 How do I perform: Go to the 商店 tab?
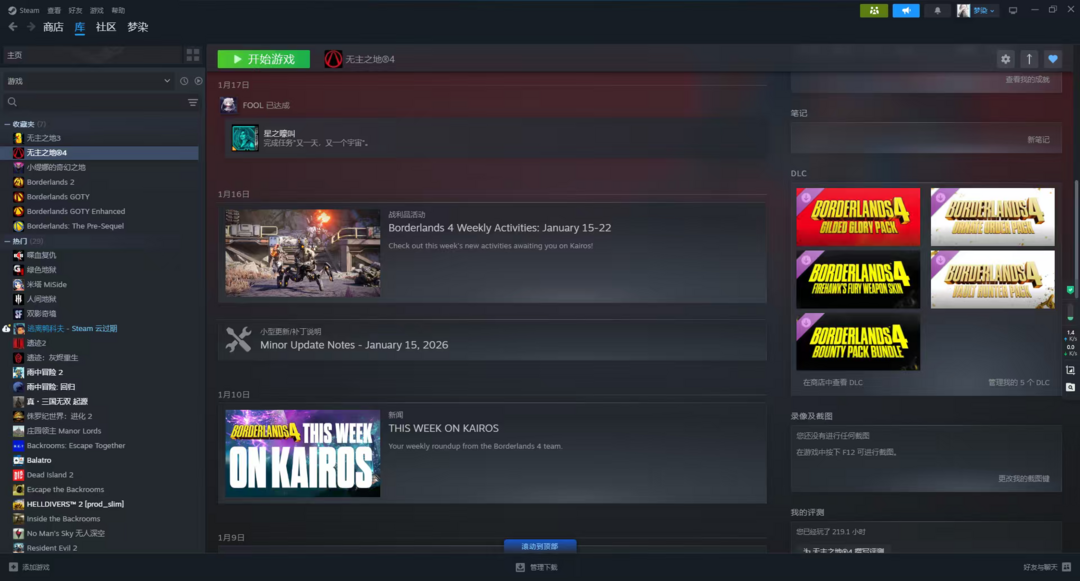[x=53, y=27]
